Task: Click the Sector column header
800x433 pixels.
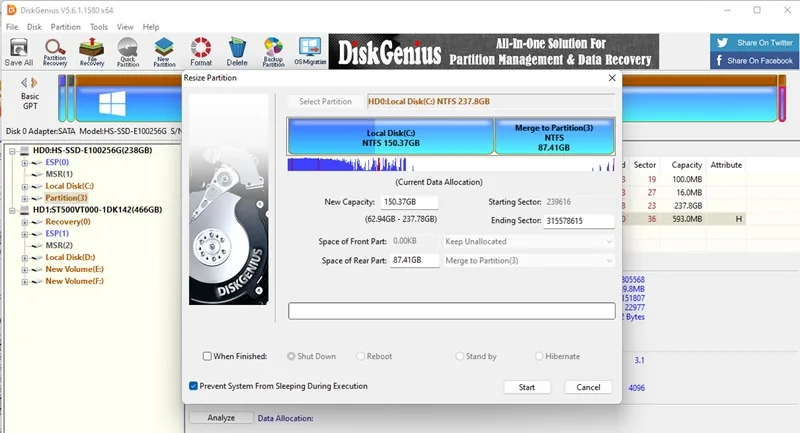Action: (x=644, y=165)
